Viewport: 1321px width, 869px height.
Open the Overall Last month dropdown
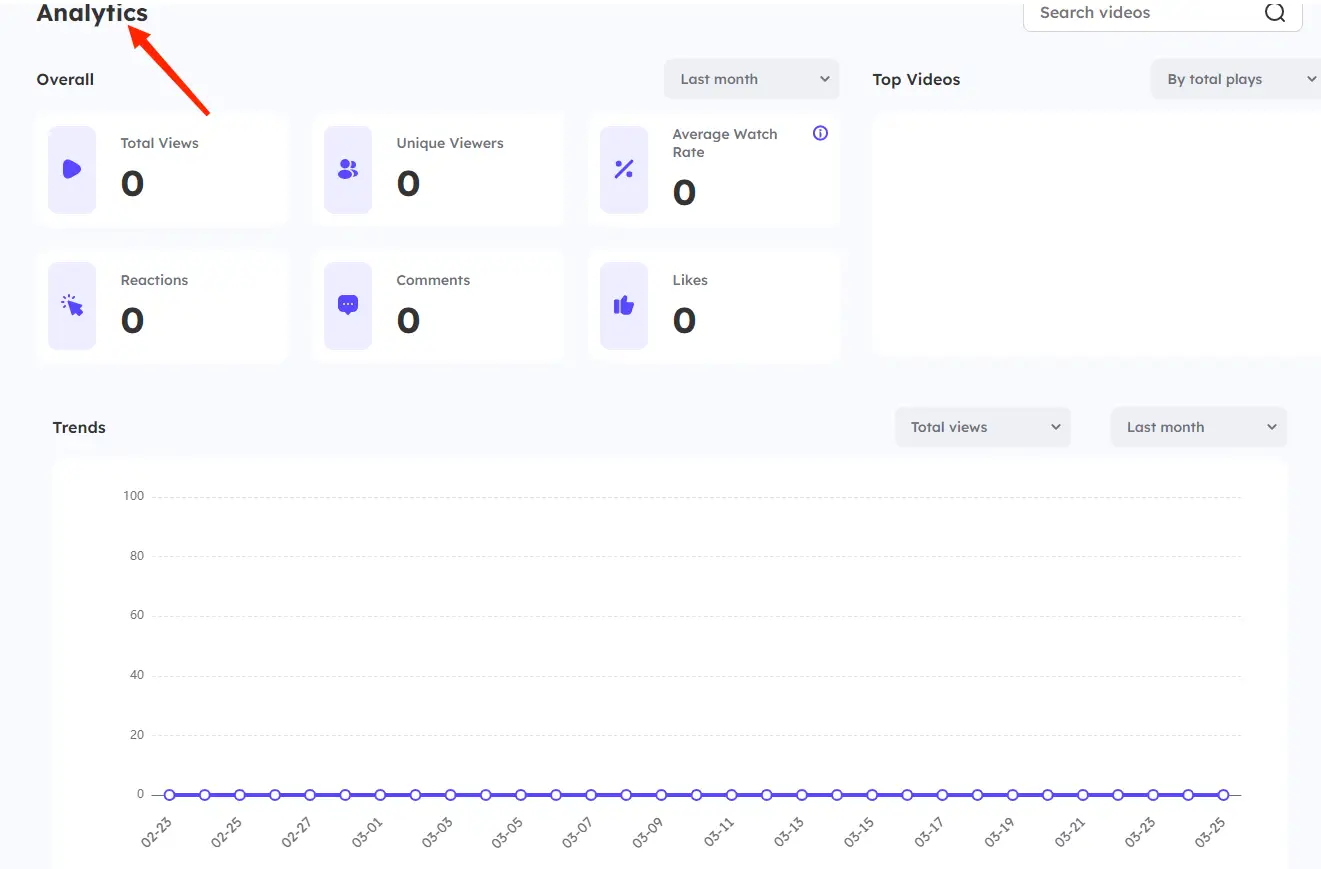(x=751, y=79)
